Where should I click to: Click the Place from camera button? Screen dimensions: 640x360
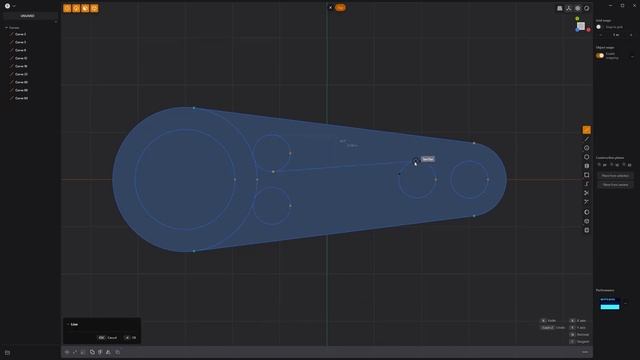(x=615, y=185)
